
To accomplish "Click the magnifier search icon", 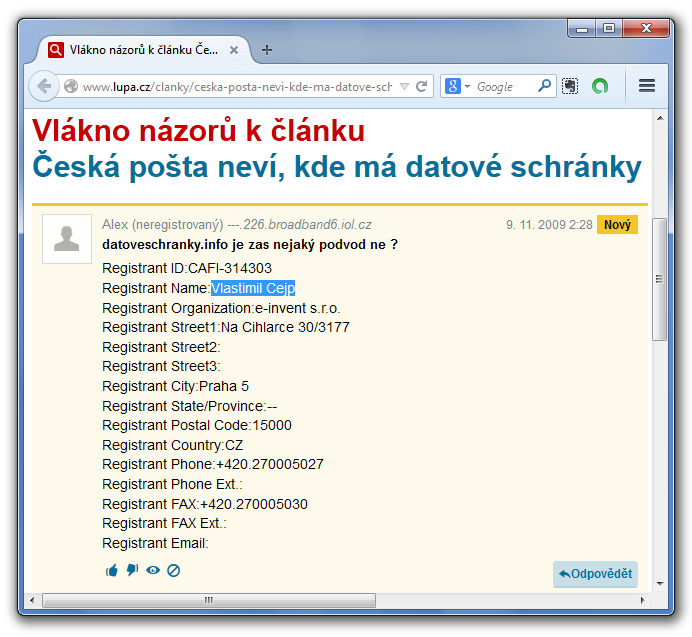I will coord(545,86).
